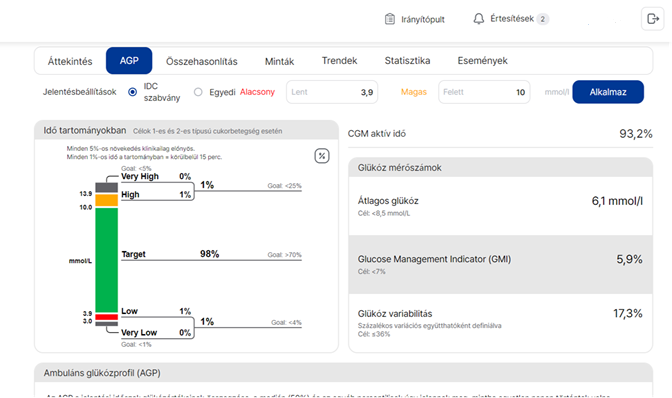Click the Alkalmaz button
Viewport: 672px width, 398px height.
pyautogui.click(x=608, y=92)
